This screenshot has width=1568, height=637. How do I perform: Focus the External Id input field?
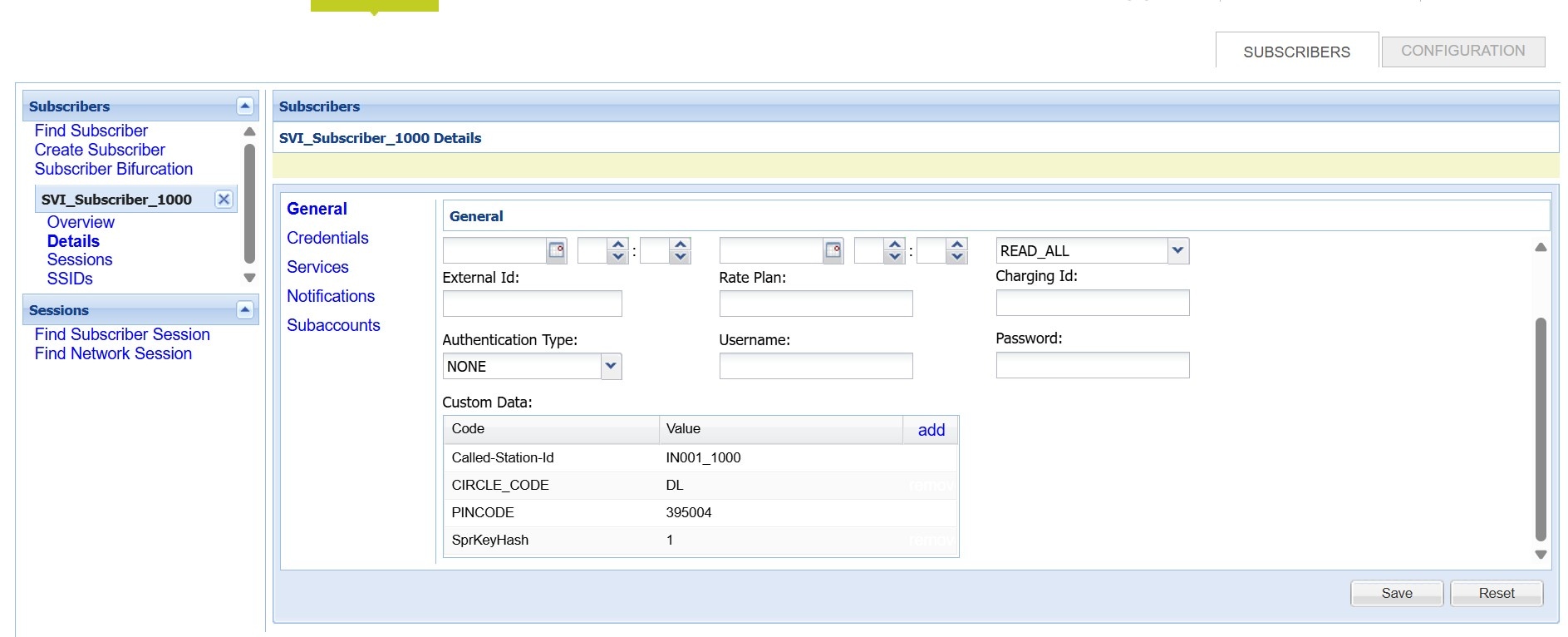point(532,304)
